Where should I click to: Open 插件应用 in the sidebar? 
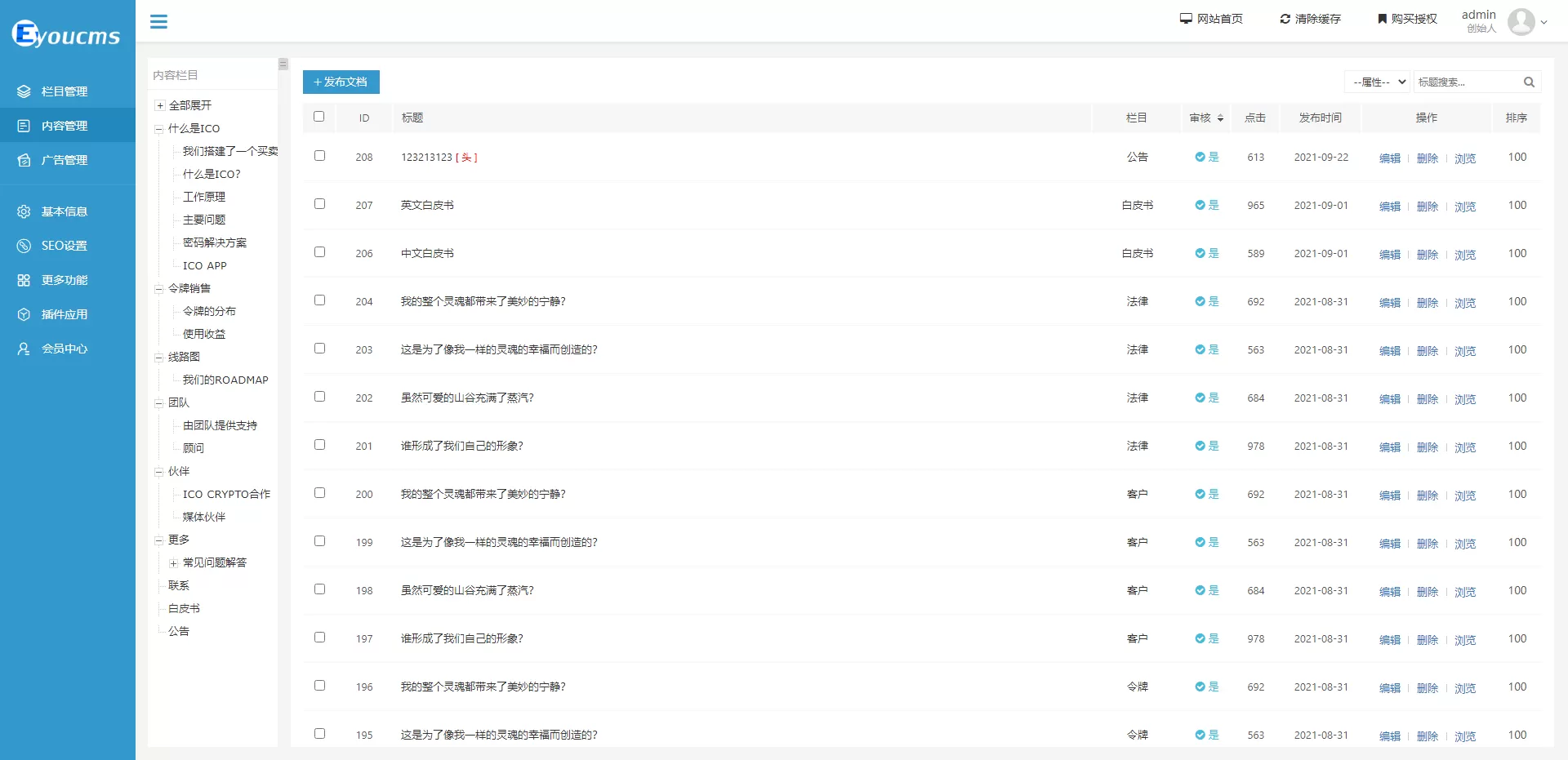65,314
